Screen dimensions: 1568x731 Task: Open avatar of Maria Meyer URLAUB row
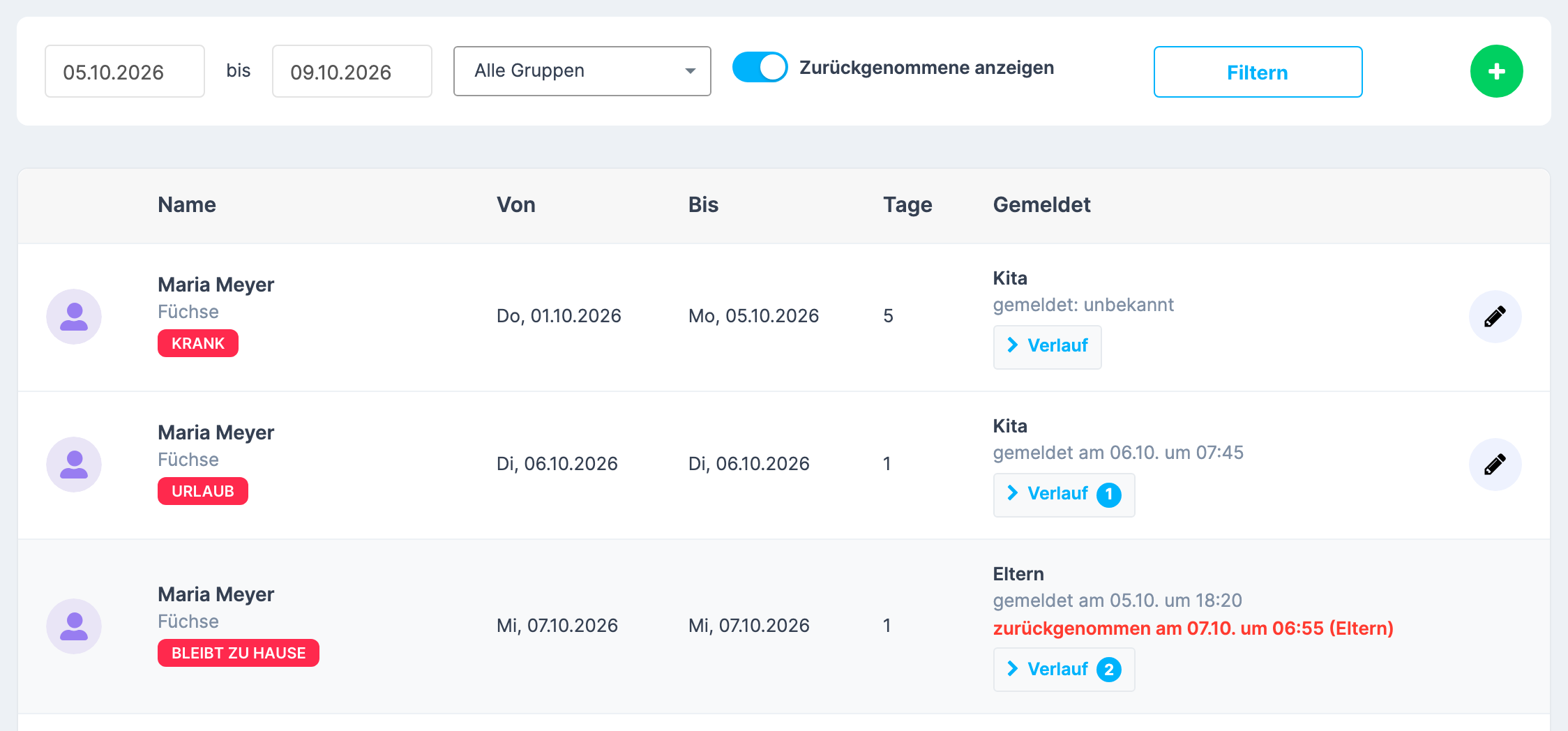(74, 465)
